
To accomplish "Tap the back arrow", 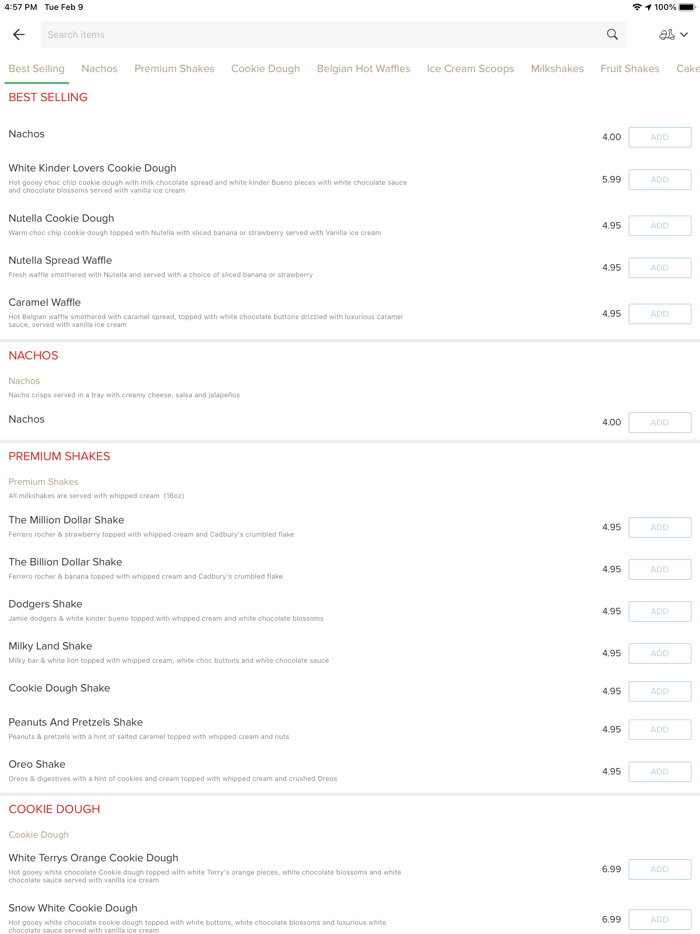I will point(19,35).
